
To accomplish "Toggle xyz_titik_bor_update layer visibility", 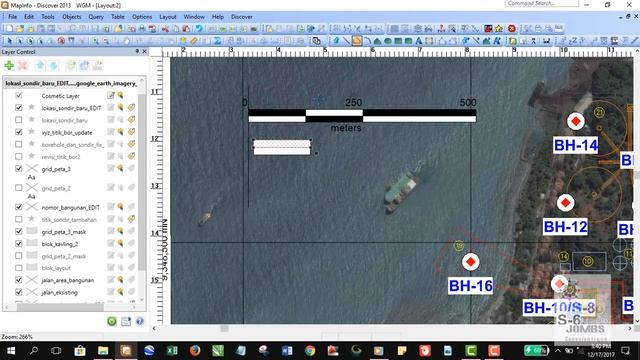I will [x=18, y=132].
